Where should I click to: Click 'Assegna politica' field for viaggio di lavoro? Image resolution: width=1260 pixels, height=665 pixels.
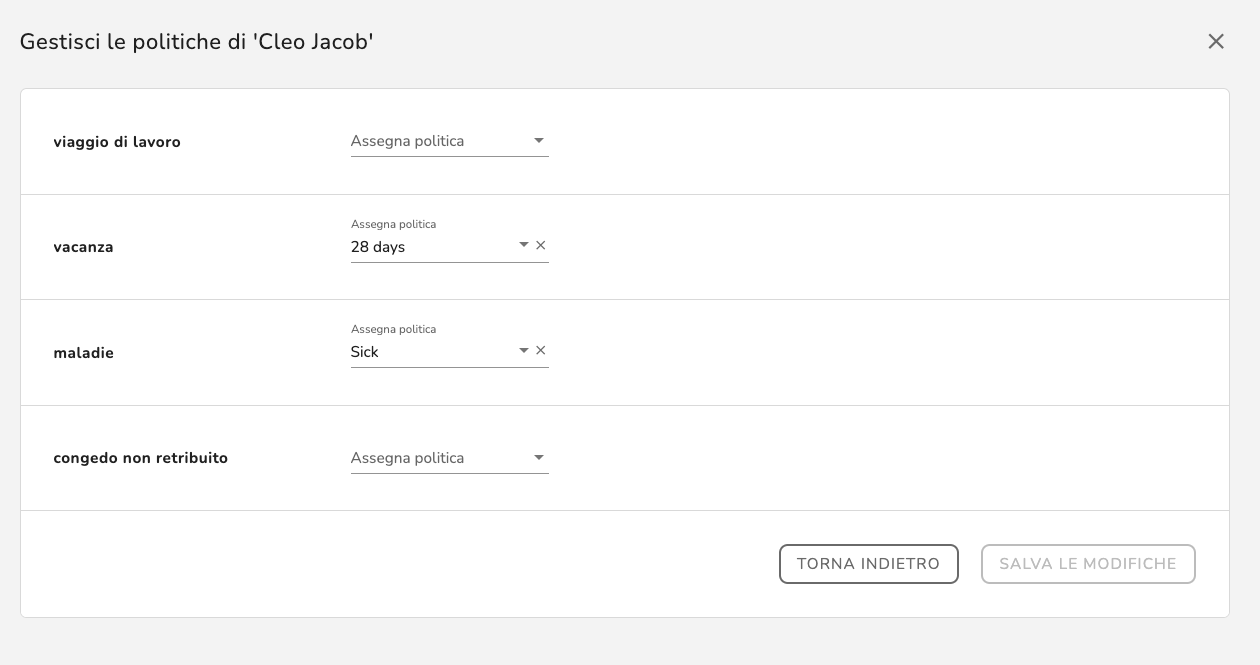tap(436, 141)
